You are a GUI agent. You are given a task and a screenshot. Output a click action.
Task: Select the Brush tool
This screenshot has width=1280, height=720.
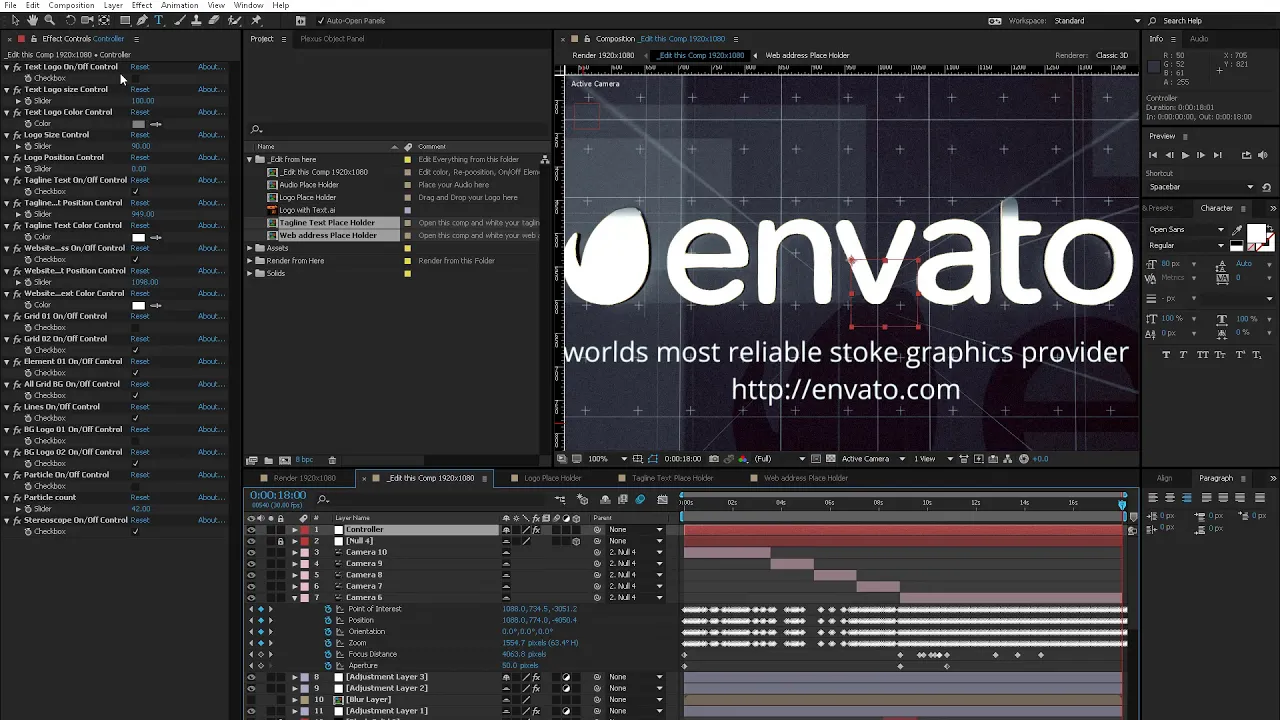click(180, 20)
